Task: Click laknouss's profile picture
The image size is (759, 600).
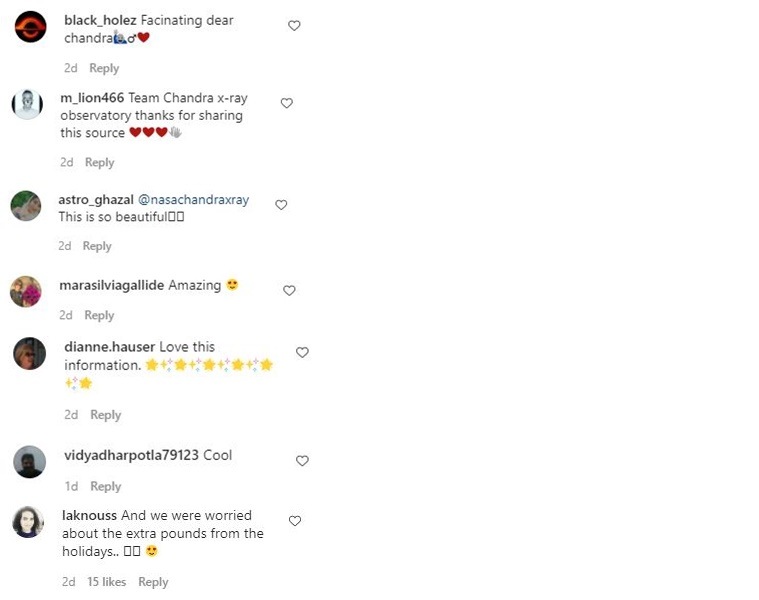Action: point(28,522)
